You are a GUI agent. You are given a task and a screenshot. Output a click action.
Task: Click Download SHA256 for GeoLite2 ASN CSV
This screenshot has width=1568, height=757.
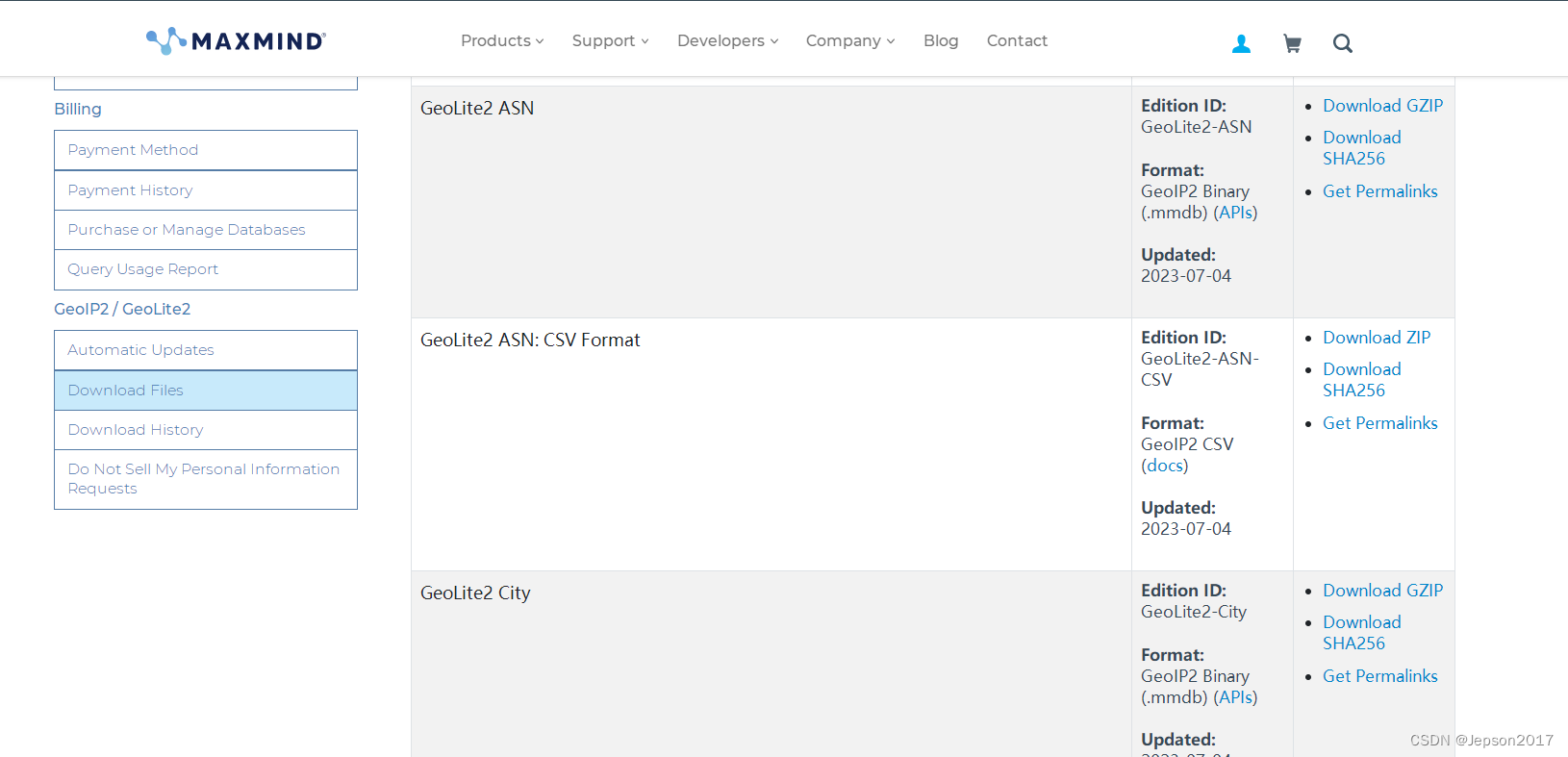coord(1361,380)
